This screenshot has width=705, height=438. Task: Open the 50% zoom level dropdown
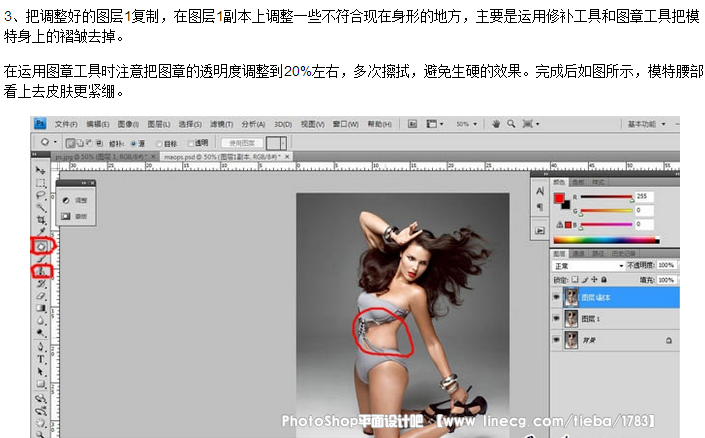[465, 124]
